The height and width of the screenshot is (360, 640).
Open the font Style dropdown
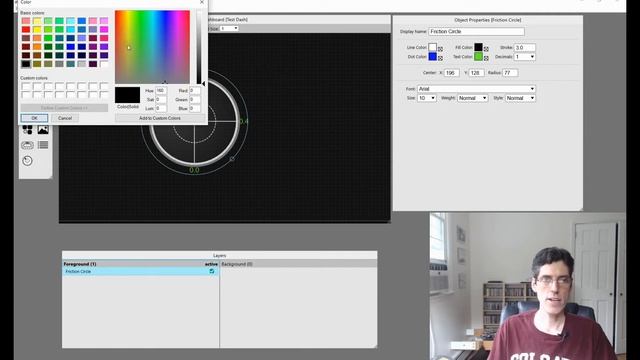coord(520,98)
